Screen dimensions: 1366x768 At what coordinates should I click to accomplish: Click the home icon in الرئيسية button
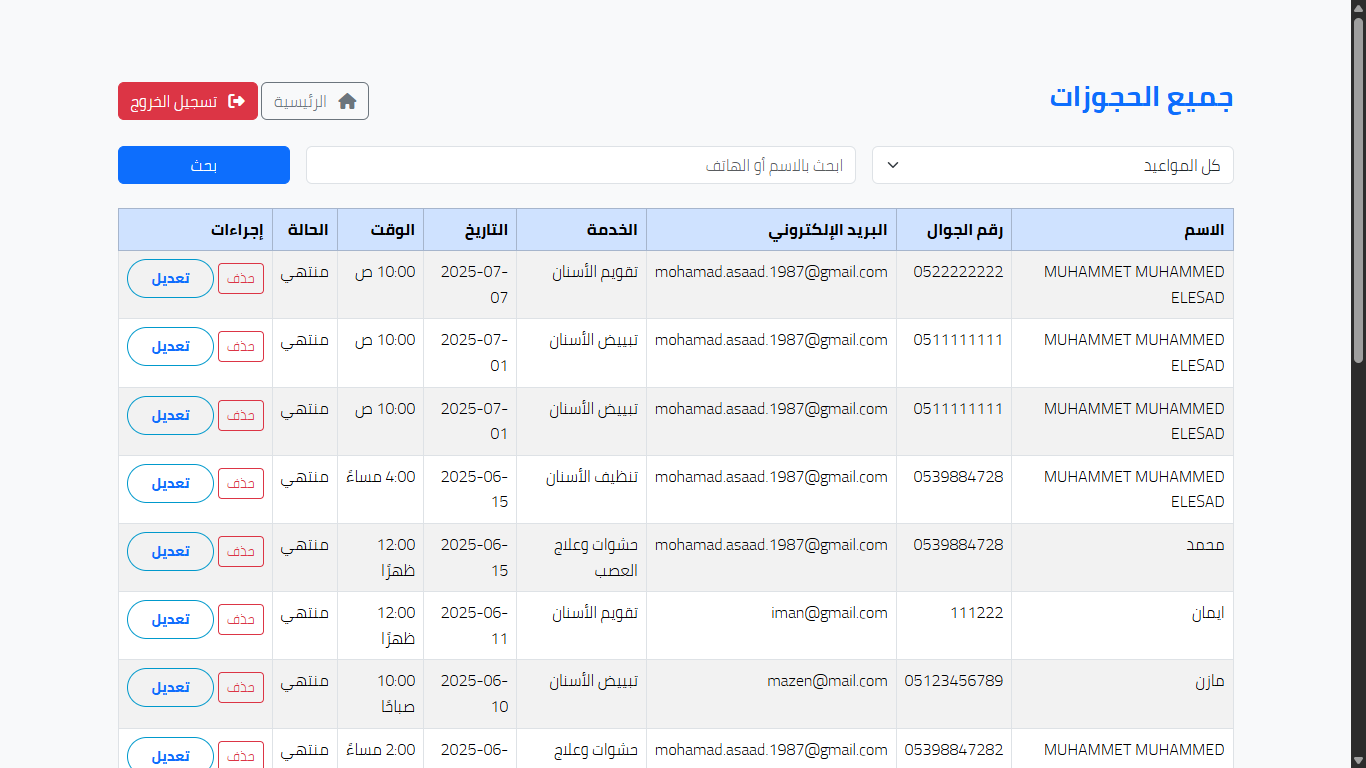(x=347, y=101)
